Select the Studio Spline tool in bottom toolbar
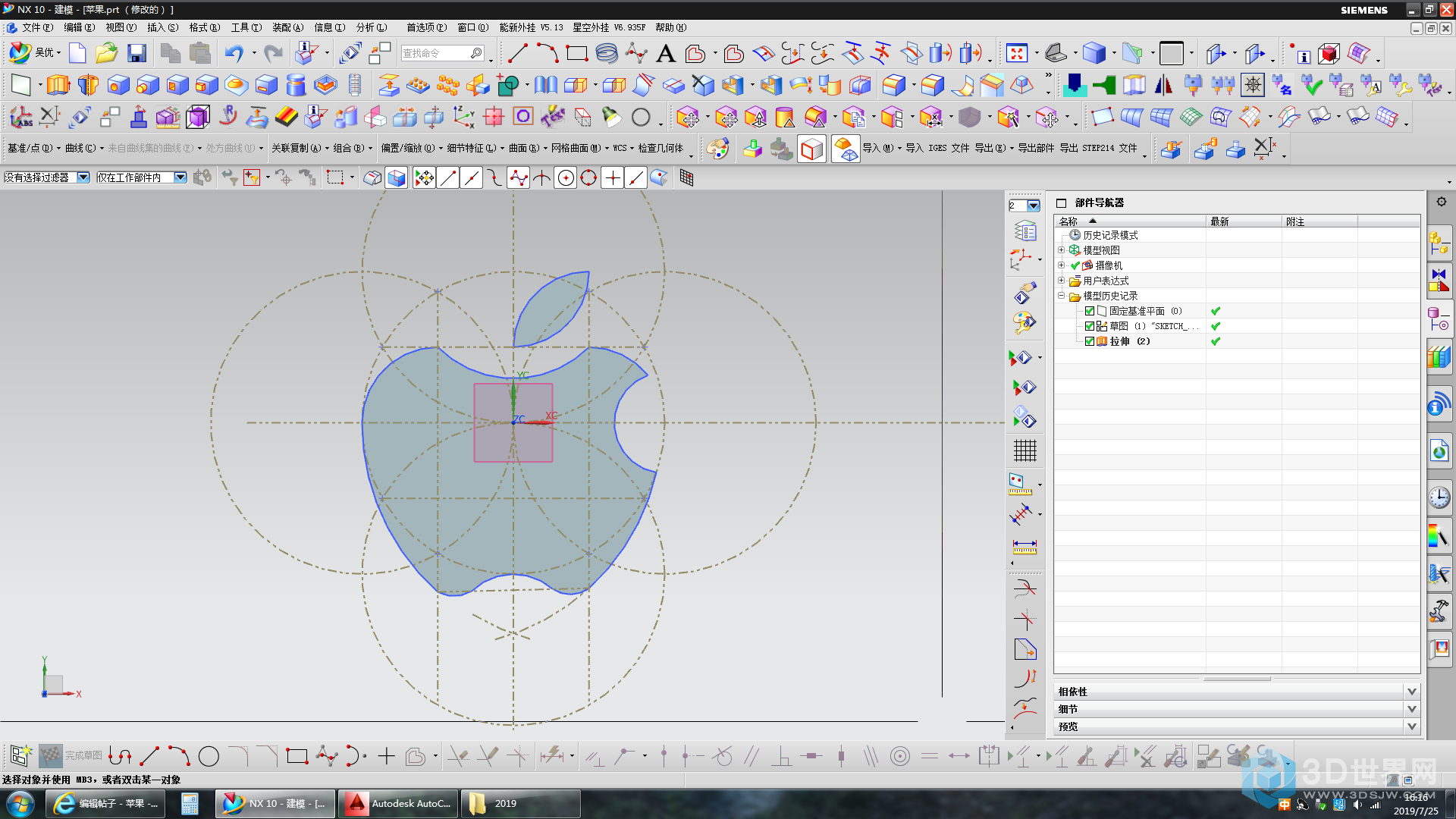The width and height of the screenshot is (1456, 819). pyautogui.click(x=327, y=755)
